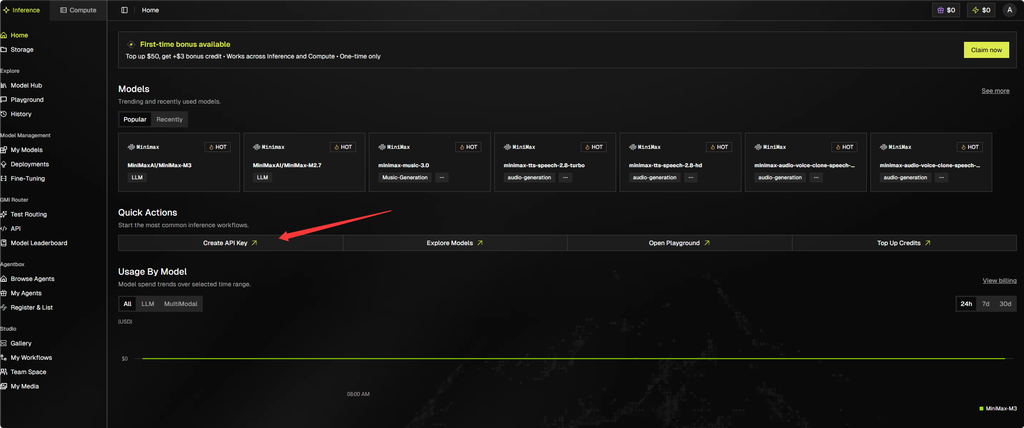Screen dimensions: 1024x428
Task: Open the MiniMaxAI/MiniMax-M2.7 model card
Action: pyautogui.click(x=304, y=163)
